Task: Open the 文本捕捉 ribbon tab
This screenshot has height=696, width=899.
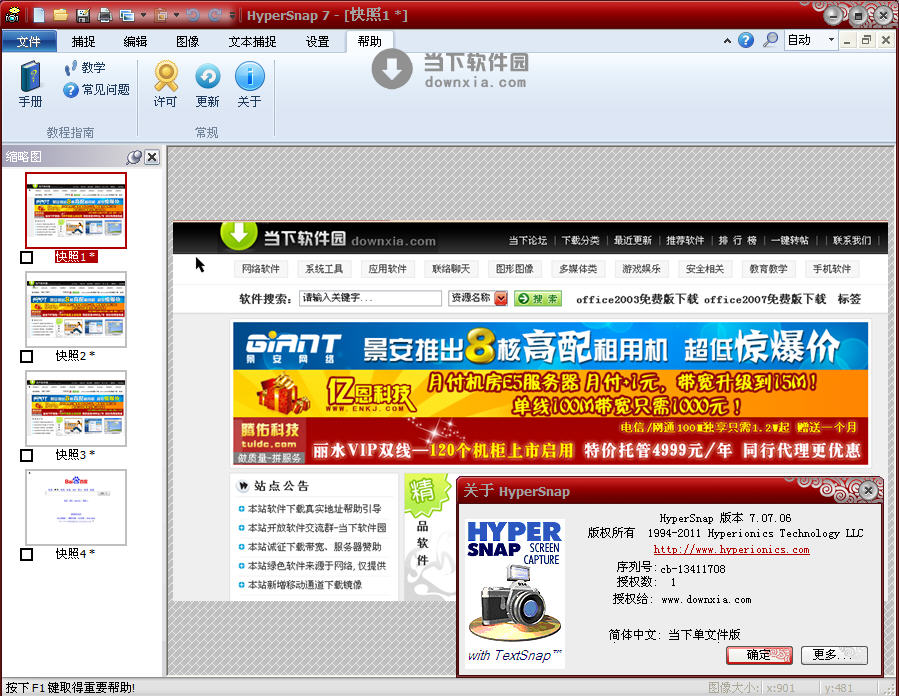Action: (x=252, y=41)
